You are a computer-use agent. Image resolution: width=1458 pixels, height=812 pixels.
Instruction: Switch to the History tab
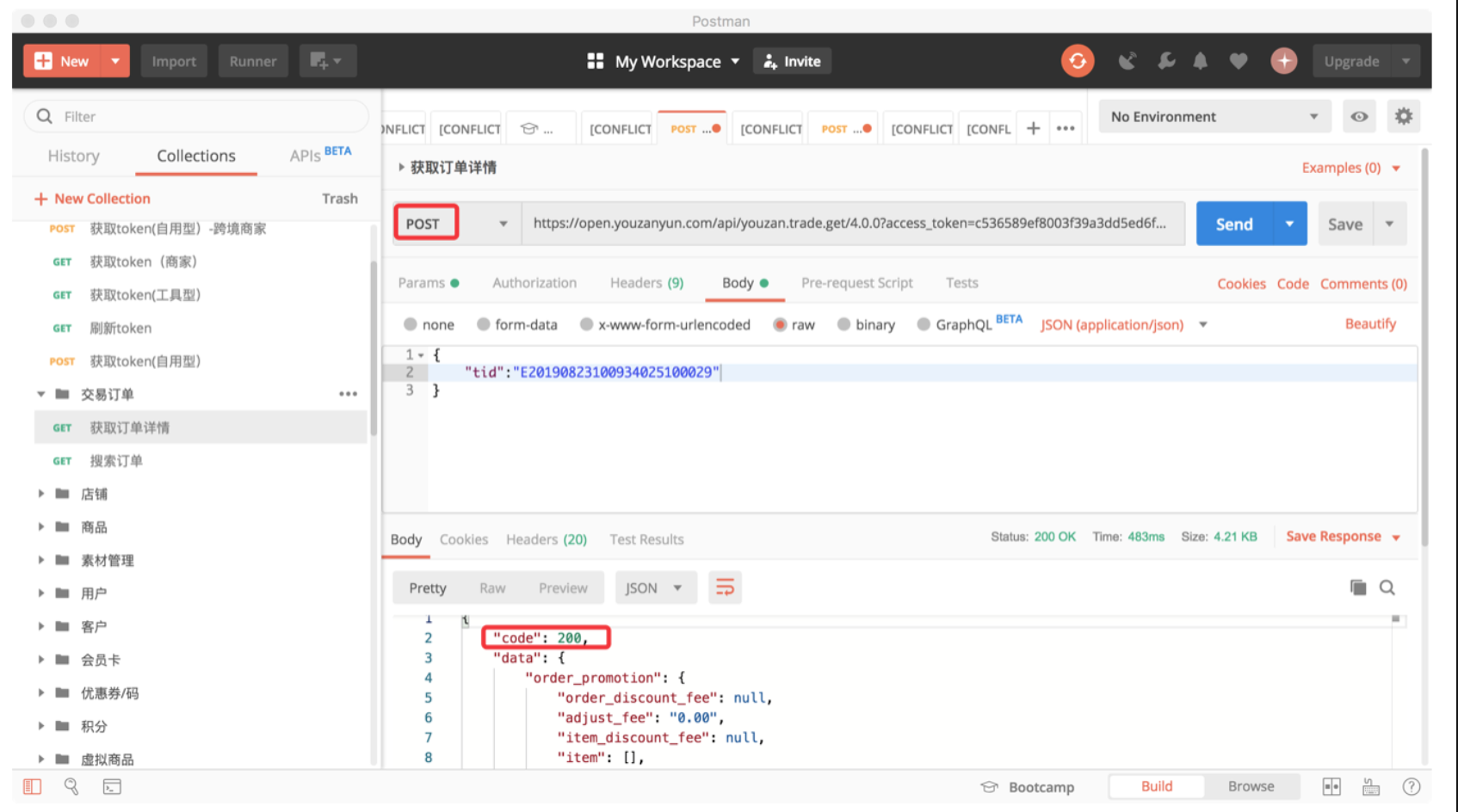point(74,156)
